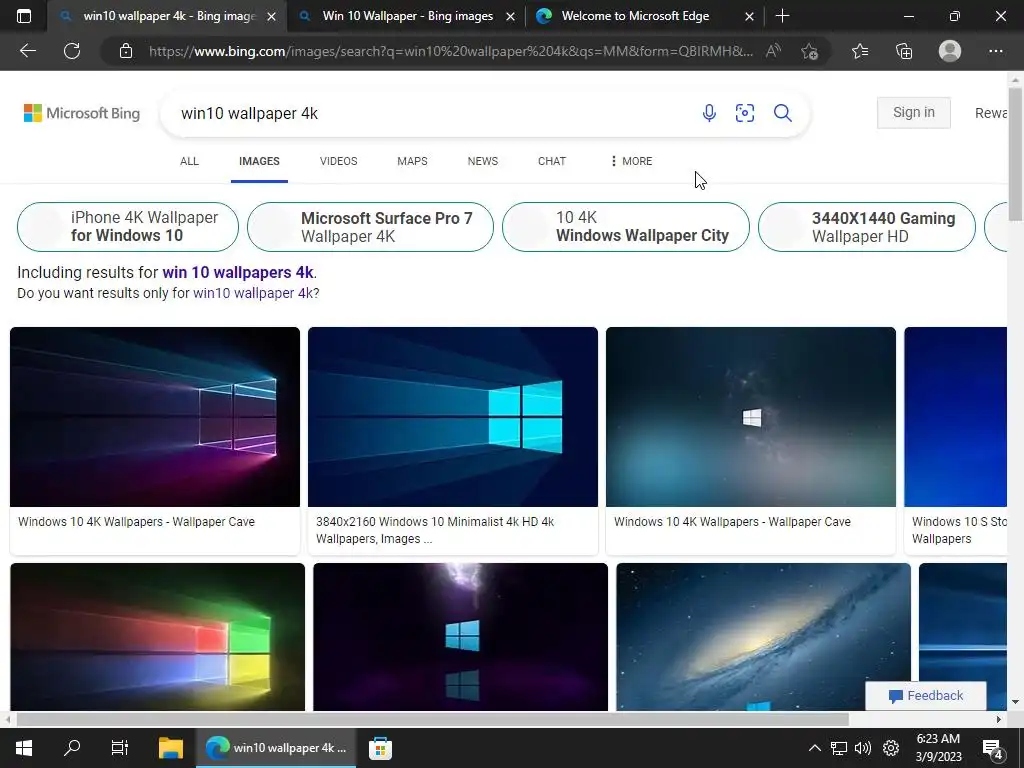This screenshot has width=1024, height=768.
Task: Search only for win10 wallpaper 4k link
Action: 253,293
